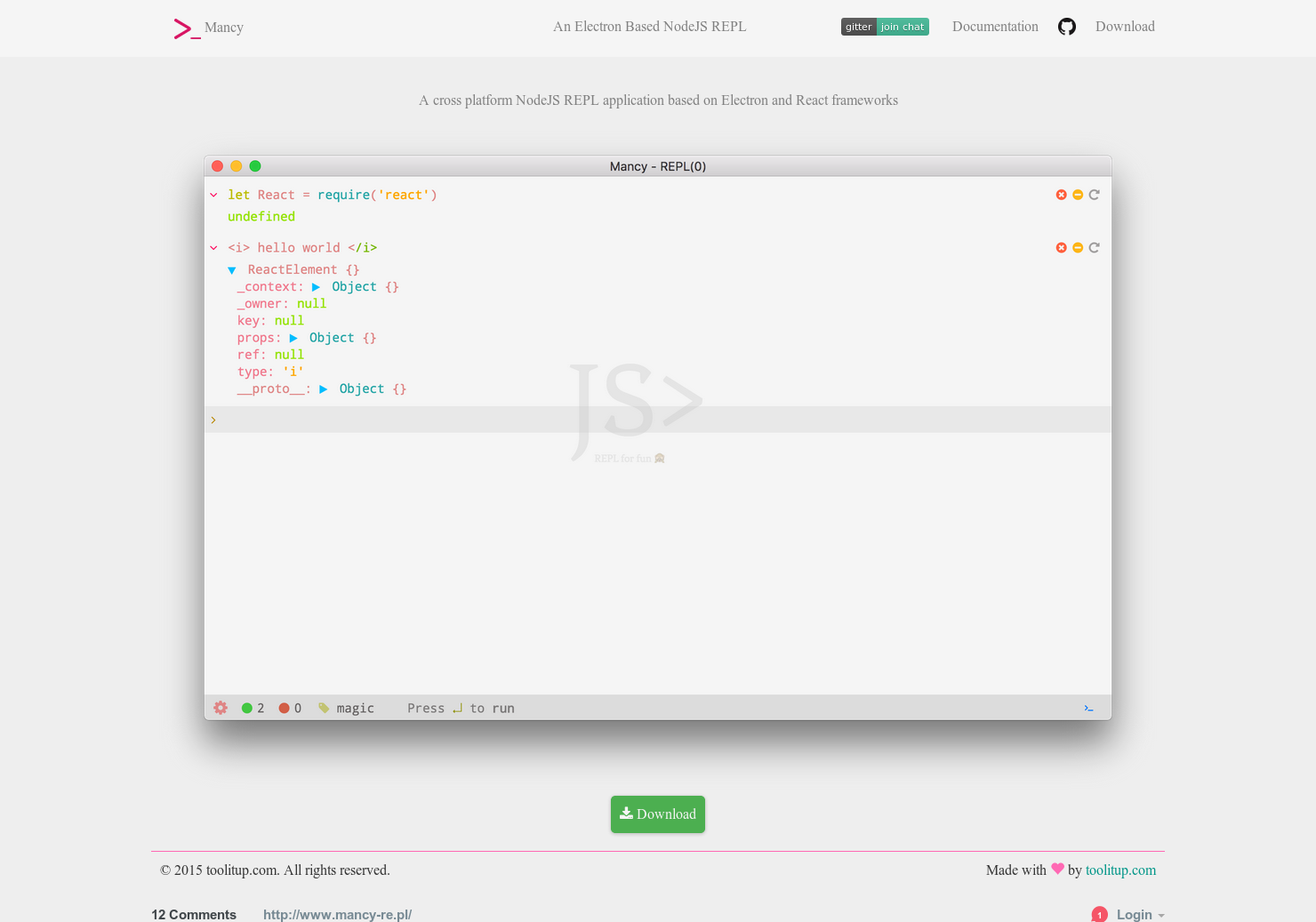
Task: Click the 'magic' mode label
Action: pyautogui.click(x=356, y=709)
